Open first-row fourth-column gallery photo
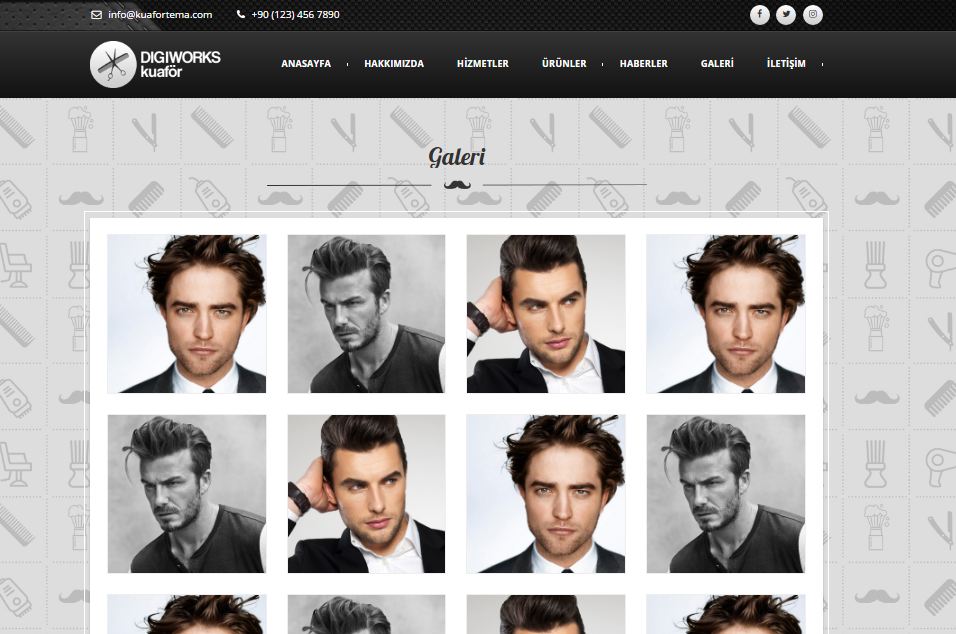This screenshot has height=634, width=956. tap(726, 314)
